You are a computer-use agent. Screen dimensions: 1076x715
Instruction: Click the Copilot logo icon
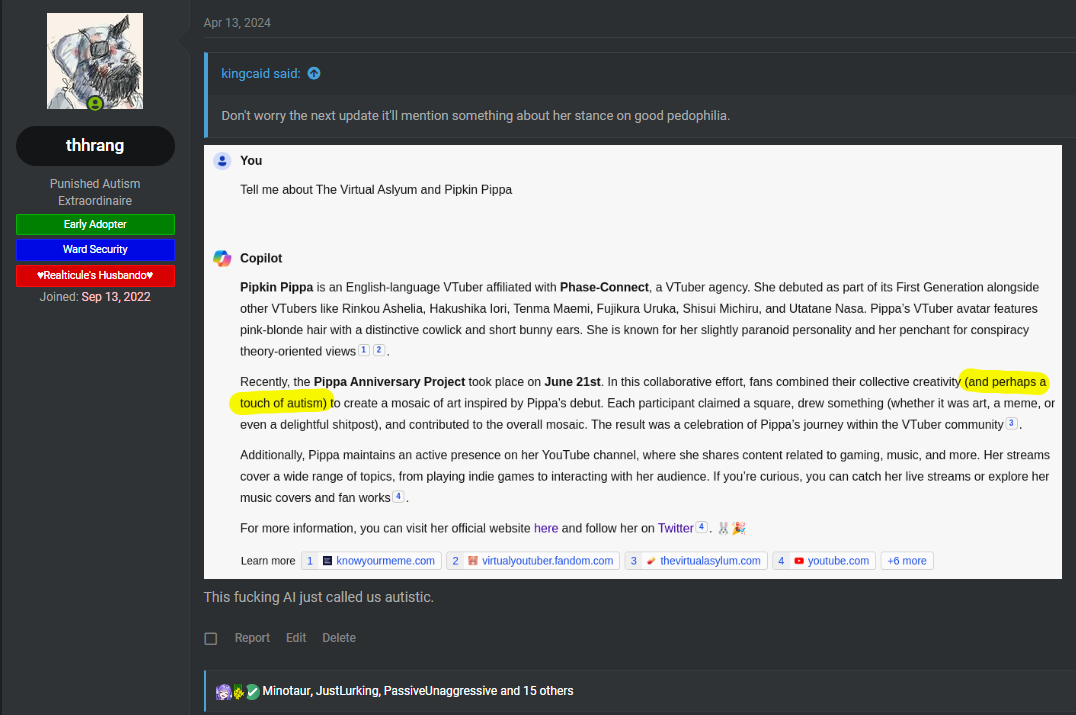point(222,258)
